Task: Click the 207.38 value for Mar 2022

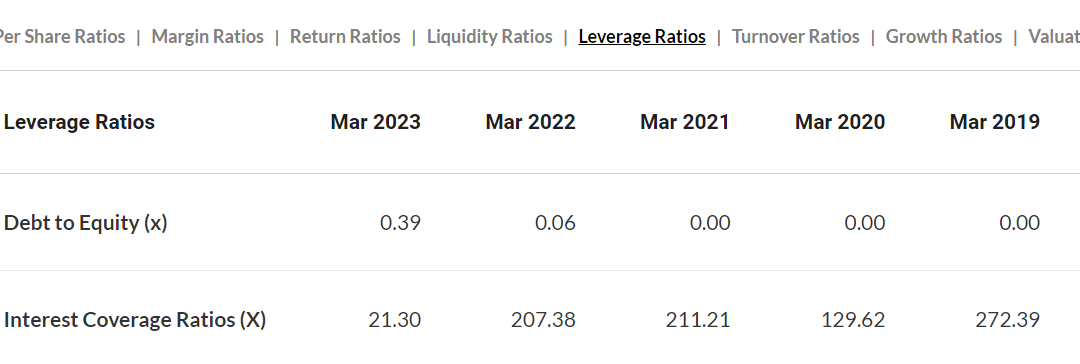Action: coord(543,320)
